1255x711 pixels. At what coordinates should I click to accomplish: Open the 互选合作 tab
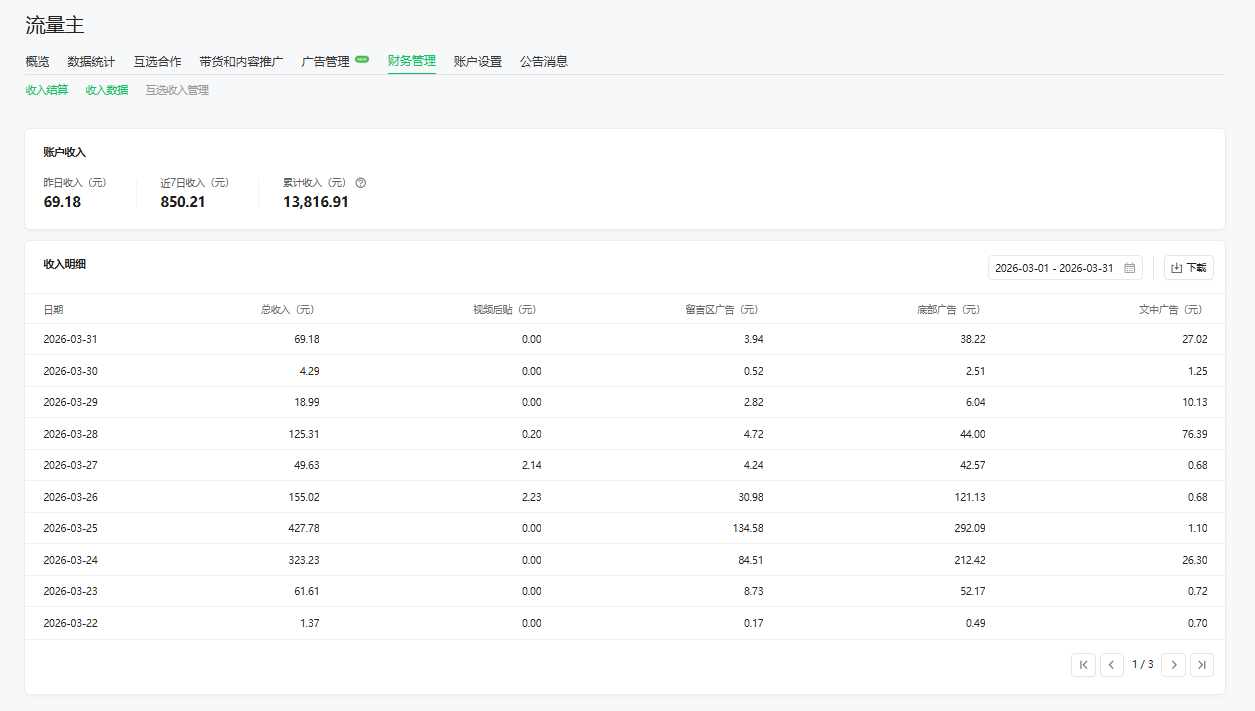click(x=158, y=62)
